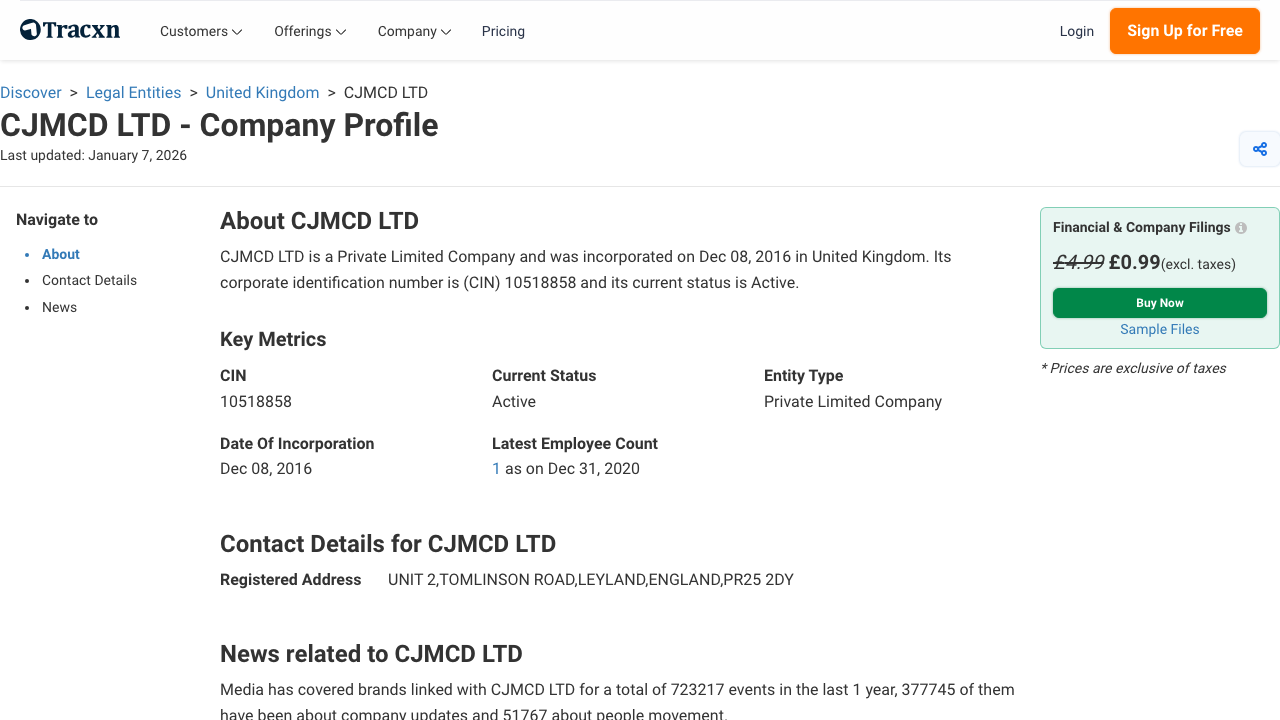Navigate to United Kingdom breadcrumb
Image resolution: width=1280 pixels, height=720 pixels.
click(x=262, y=92)
